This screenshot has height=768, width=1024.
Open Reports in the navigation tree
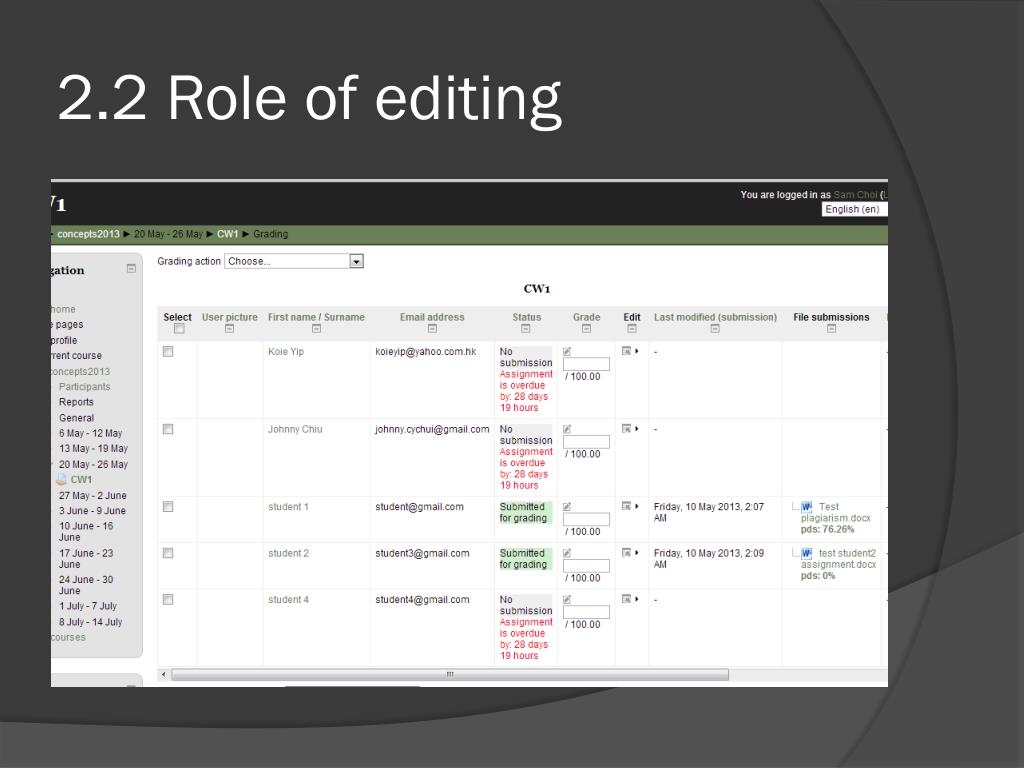tap(76, 402)
